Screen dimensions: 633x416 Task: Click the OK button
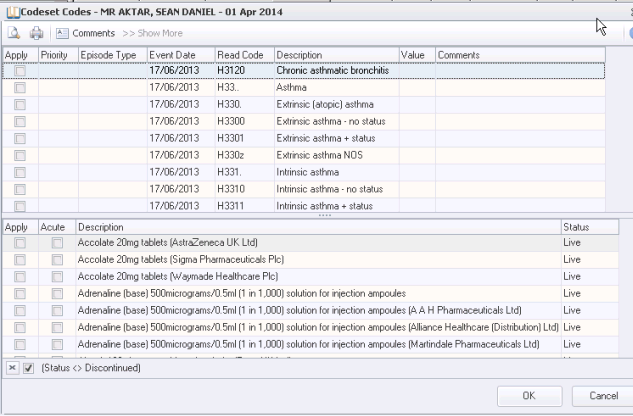(528, 397)
